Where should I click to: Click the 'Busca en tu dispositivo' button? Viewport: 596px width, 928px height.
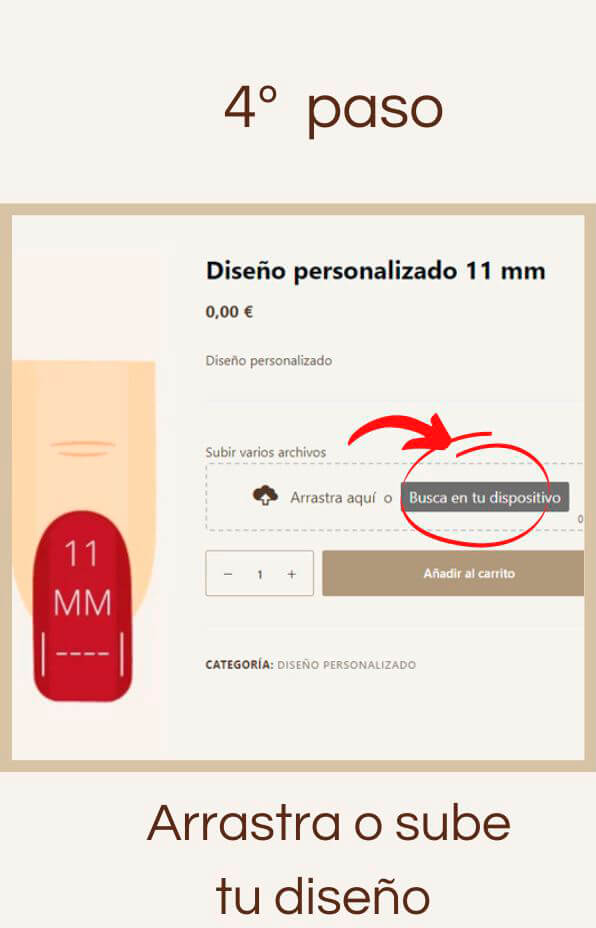point(485,497)
